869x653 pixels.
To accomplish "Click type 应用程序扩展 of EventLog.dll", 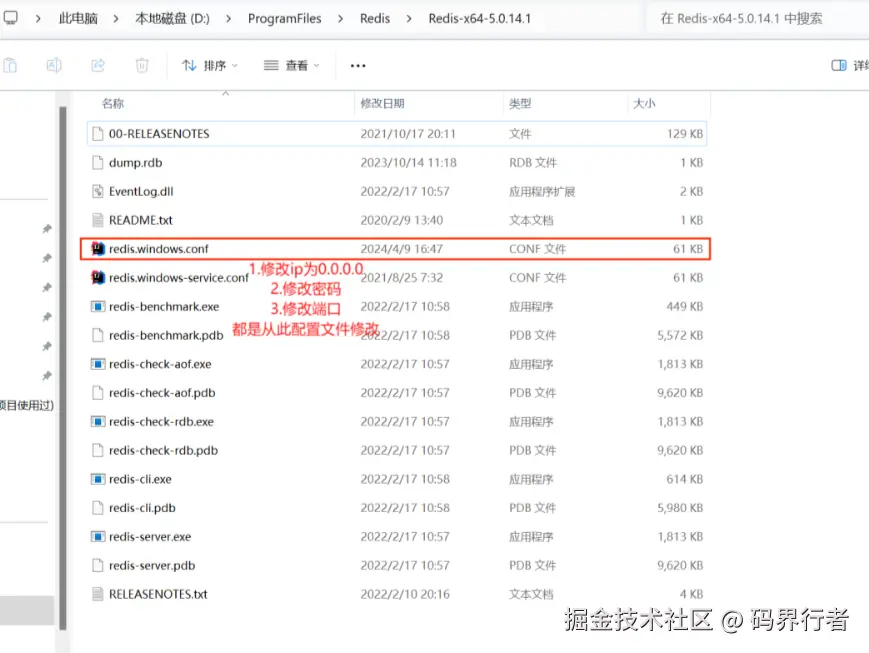I will pos(542,191).
